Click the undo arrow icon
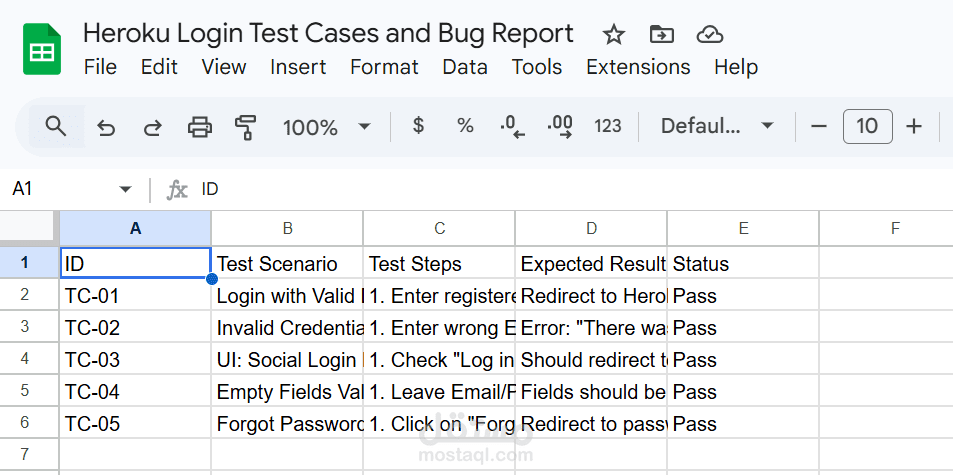This screenshot has height=475, width=953. click(x=106, y=127)
